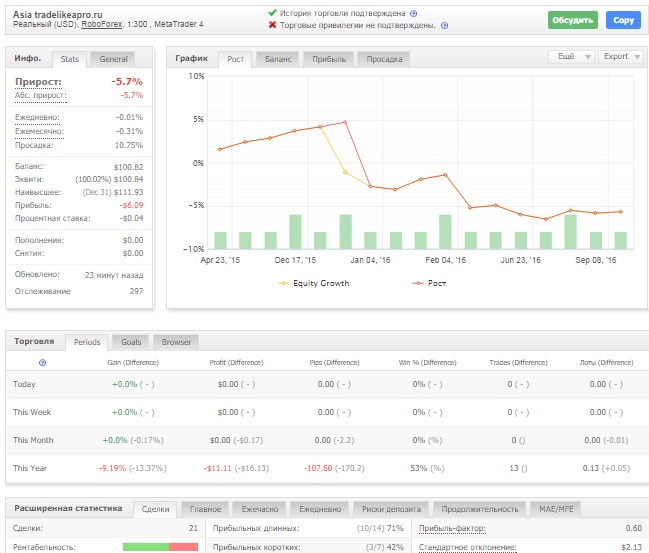Click the Прирост label link
Screen dimensions: 649x553
(x=38, y=82)
